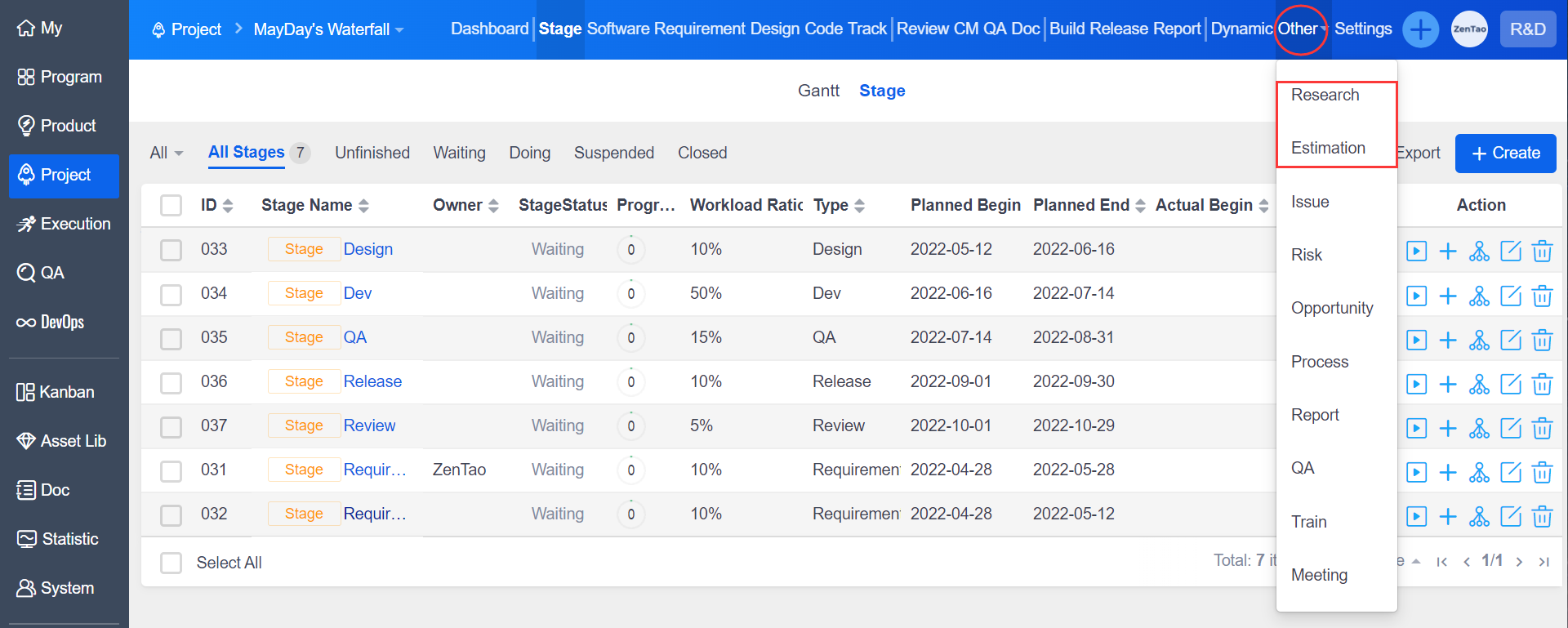
Task: Toggle the table header checkbox
Action: coord(171,205)
